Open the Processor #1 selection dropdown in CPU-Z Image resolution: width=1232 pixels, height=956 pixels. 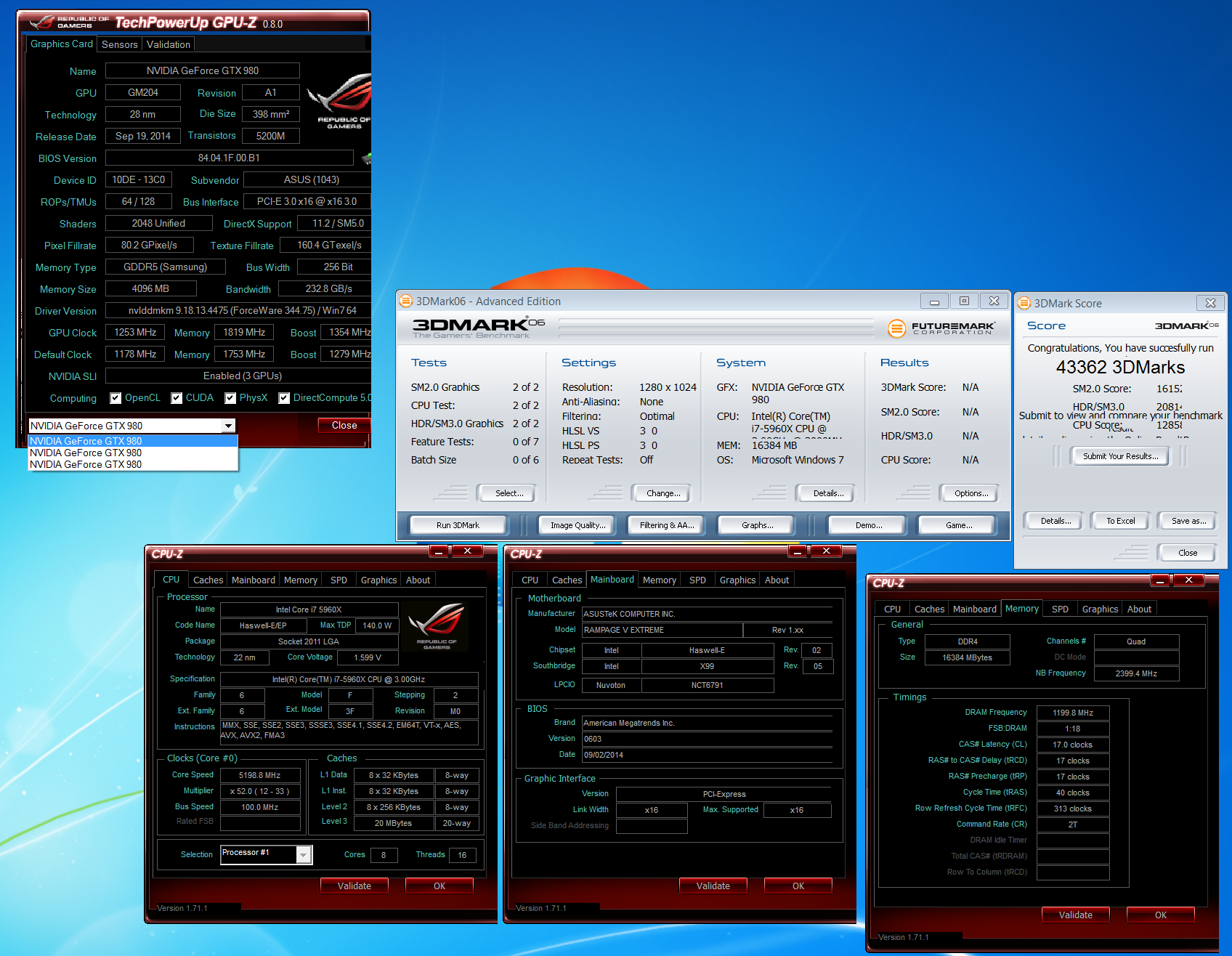pyautogui.click(x=304, y=855)
